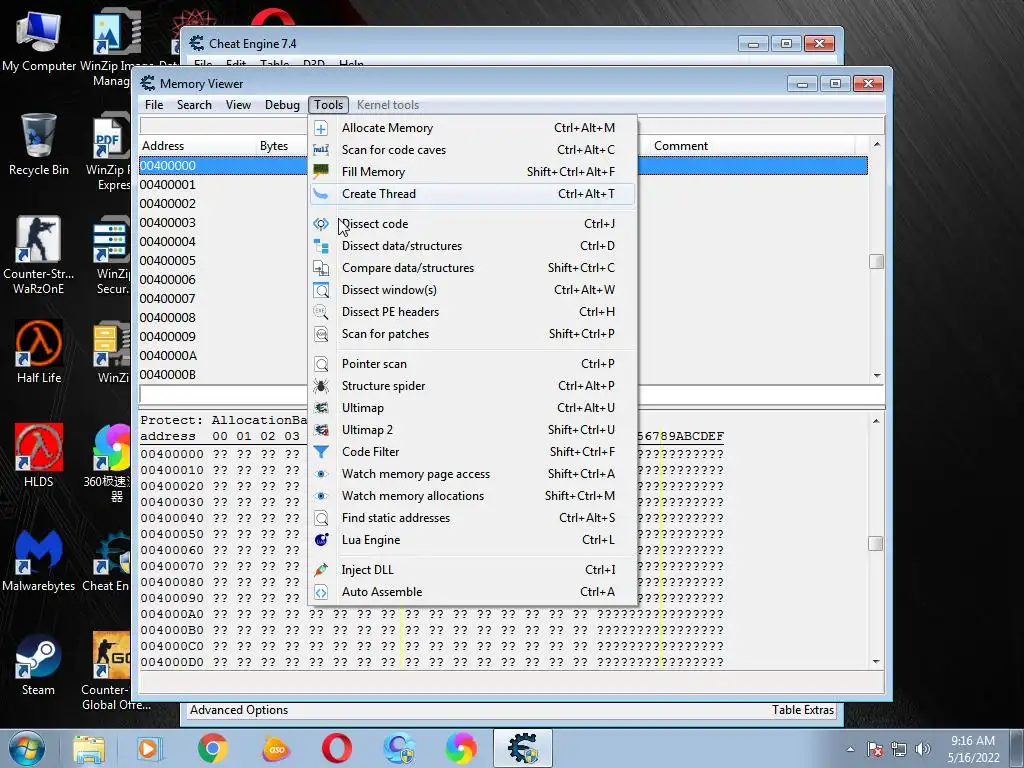The height and width of the screenshot is (768, 1024).
Task: Click the hex view scrollbar thumb
Action: [x=876, y=543]
